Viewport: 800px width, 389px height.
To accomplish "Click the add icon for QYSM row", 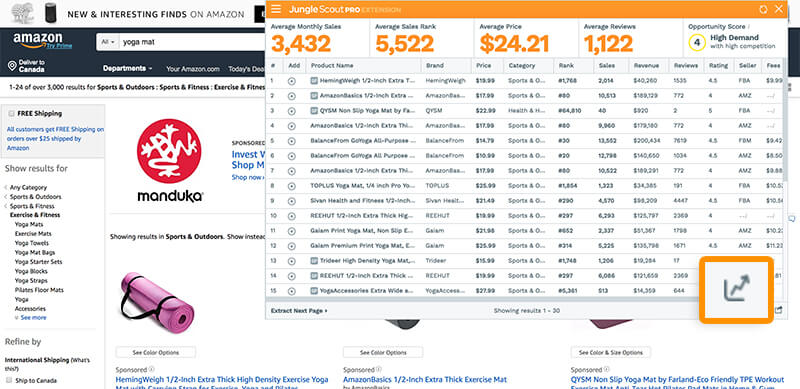I will (291, 111).
